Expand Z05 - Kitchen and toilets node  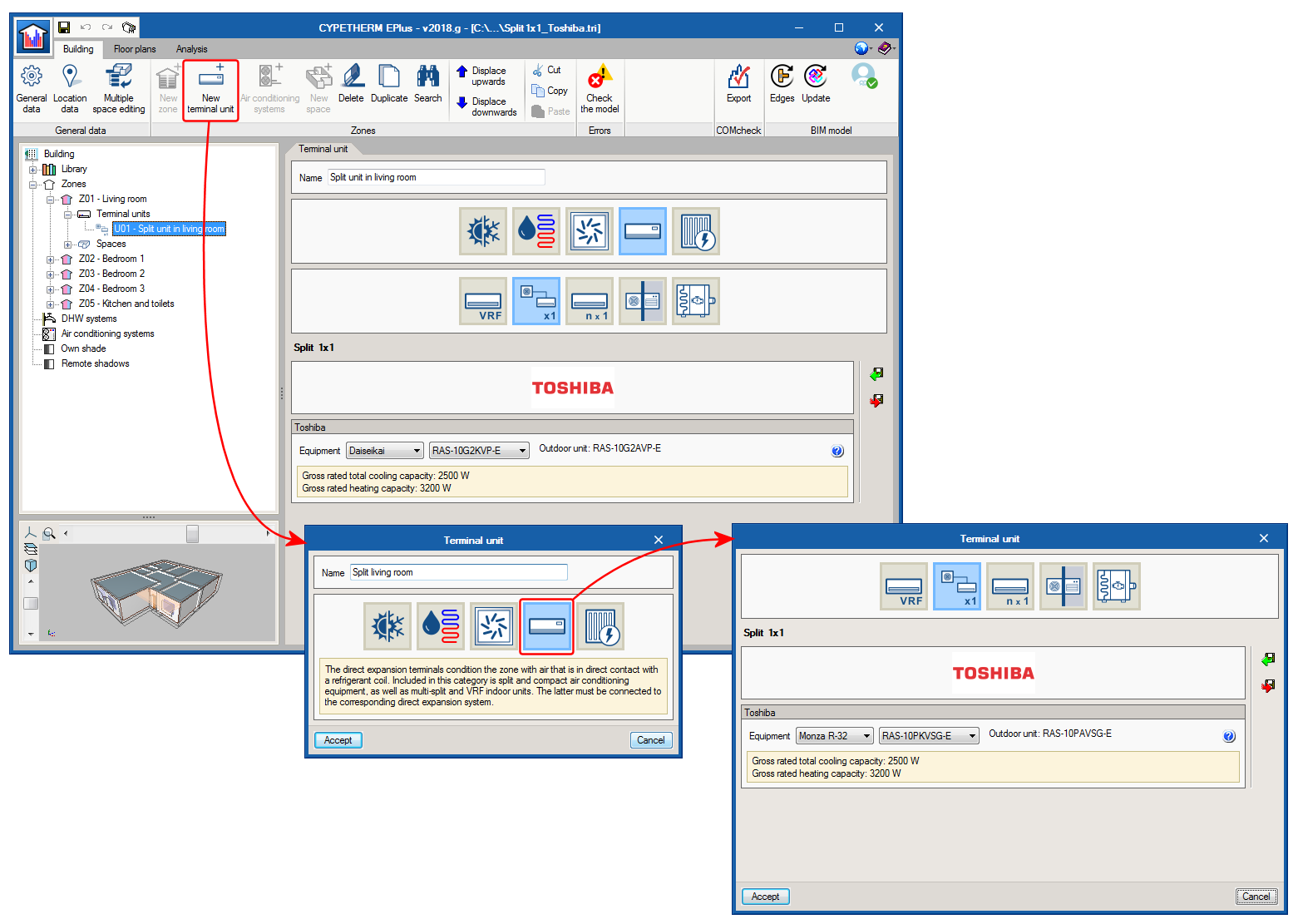pos(51,304)
